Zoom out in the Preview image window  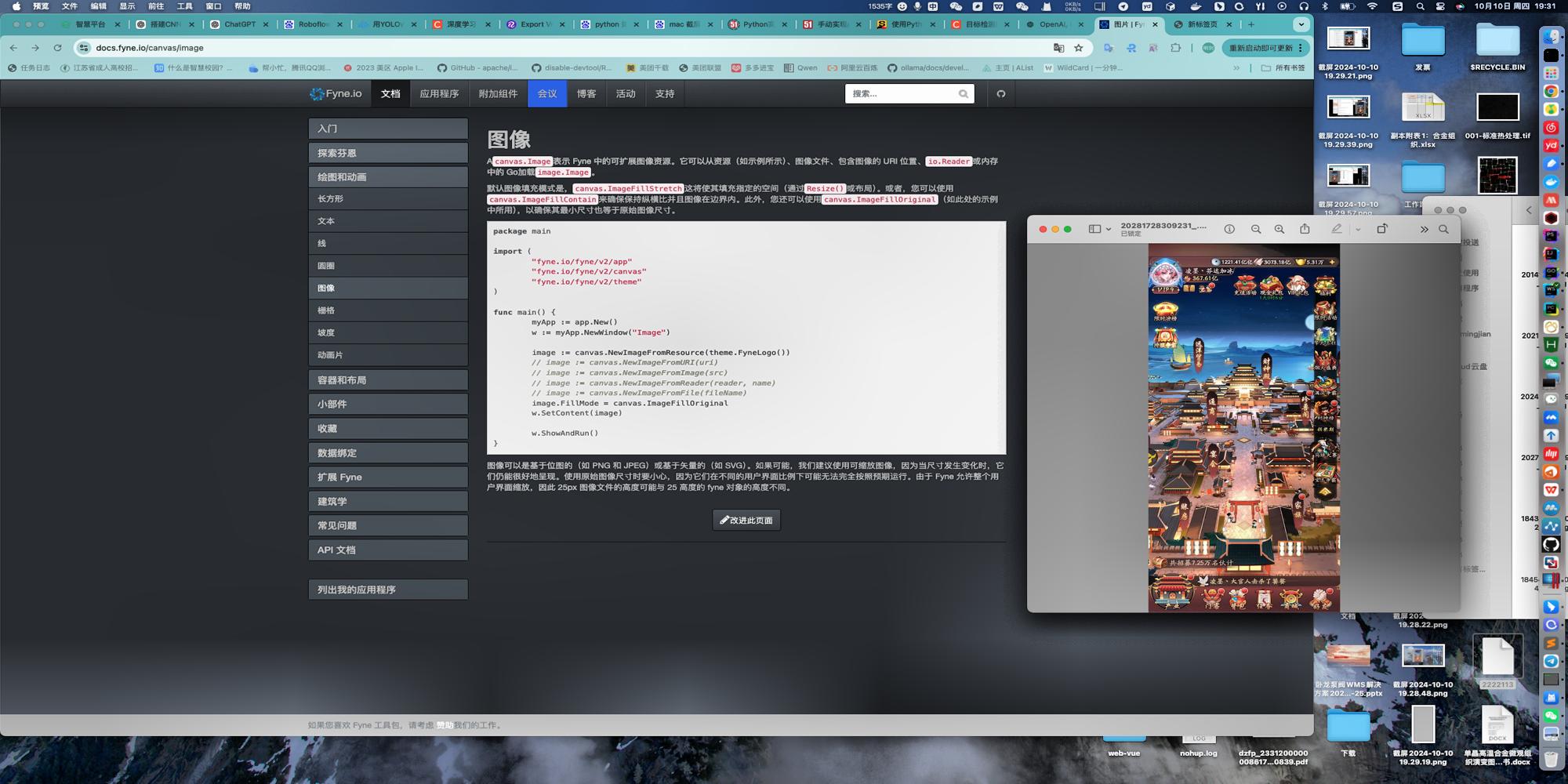click(1256, 229)
